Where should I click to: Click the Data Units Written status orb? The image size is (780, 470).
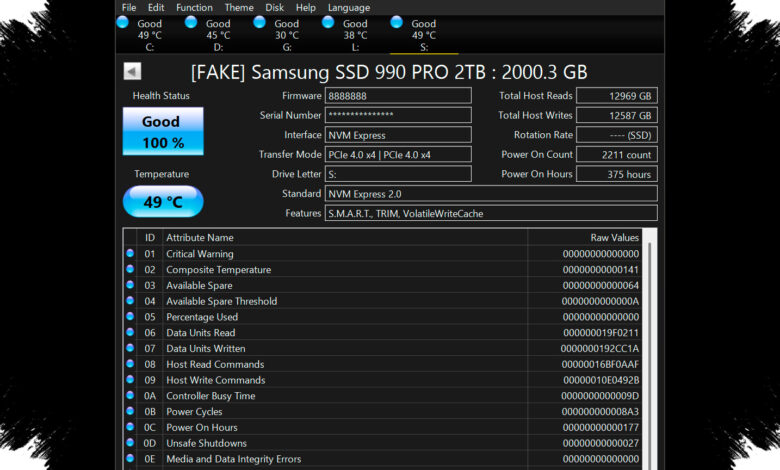[130, 348]
